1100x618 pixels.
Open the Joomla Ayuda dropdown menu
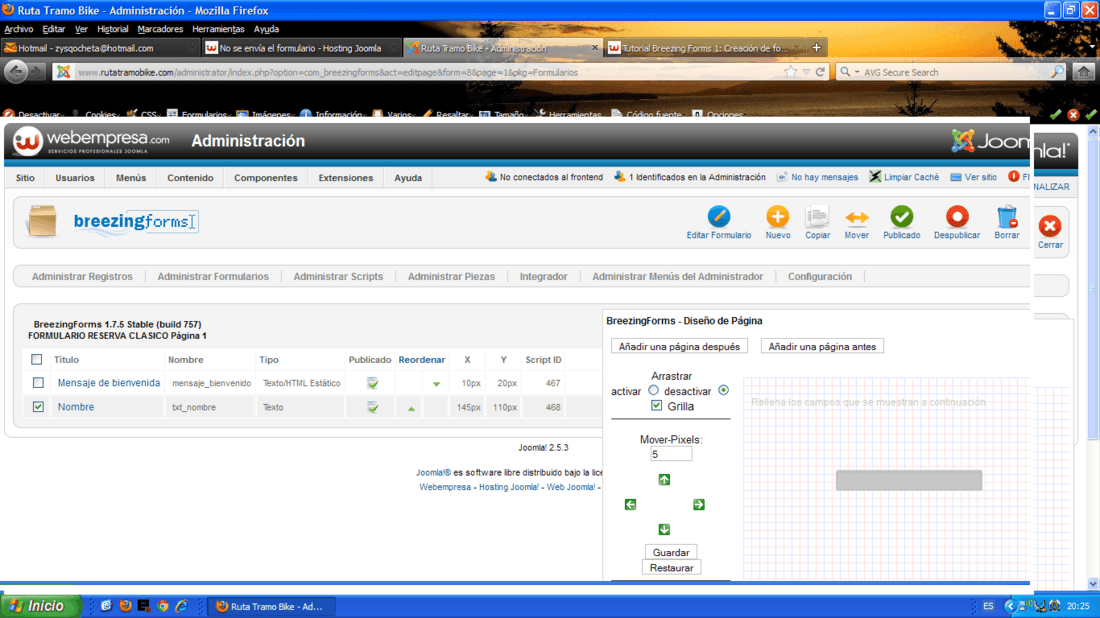click(x=408, y=178)
